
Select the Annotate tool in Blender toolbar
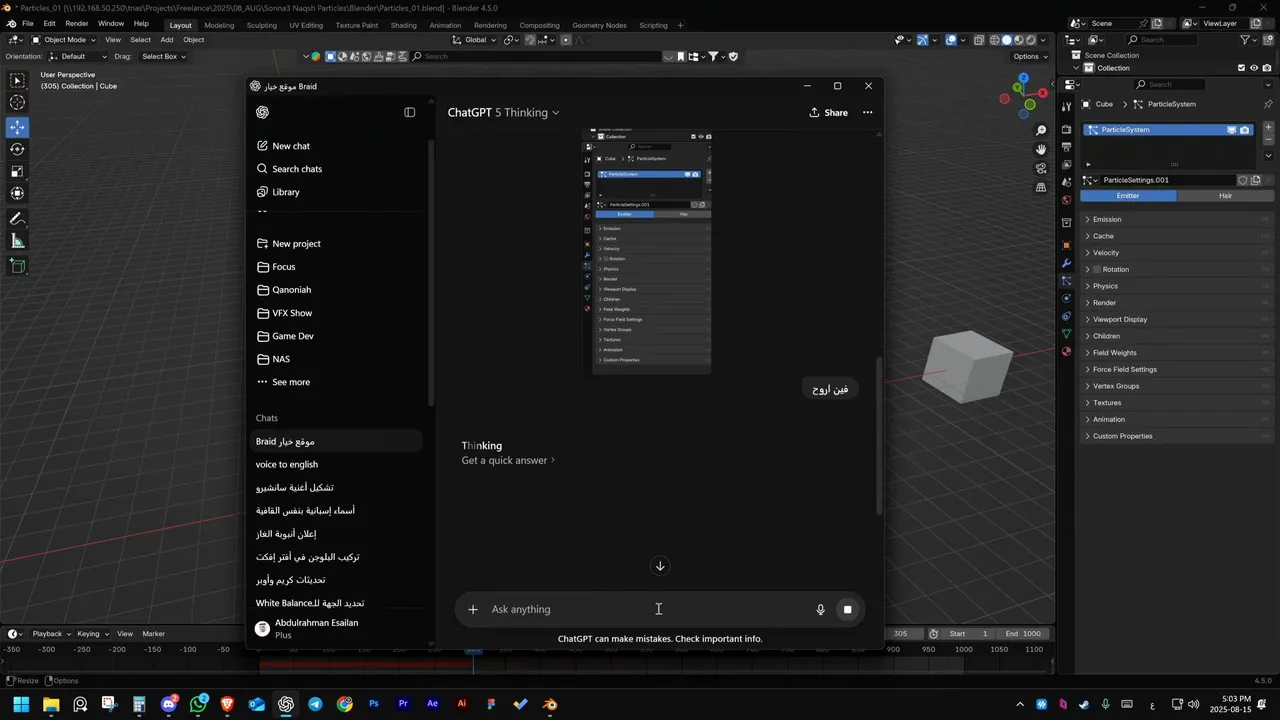(18, 219)
